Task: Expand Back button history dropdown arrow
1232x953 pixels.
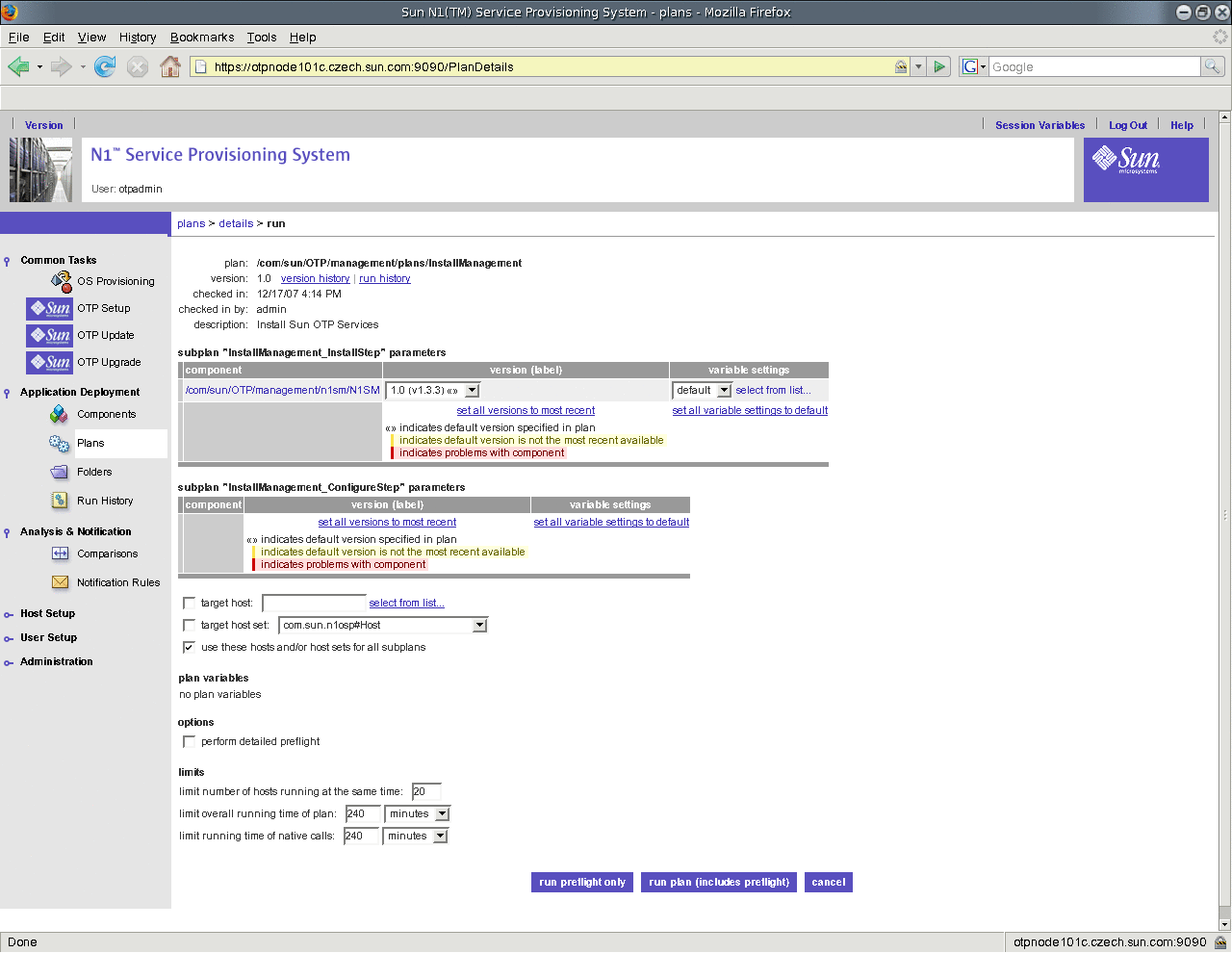Action: tap(39, 67)
